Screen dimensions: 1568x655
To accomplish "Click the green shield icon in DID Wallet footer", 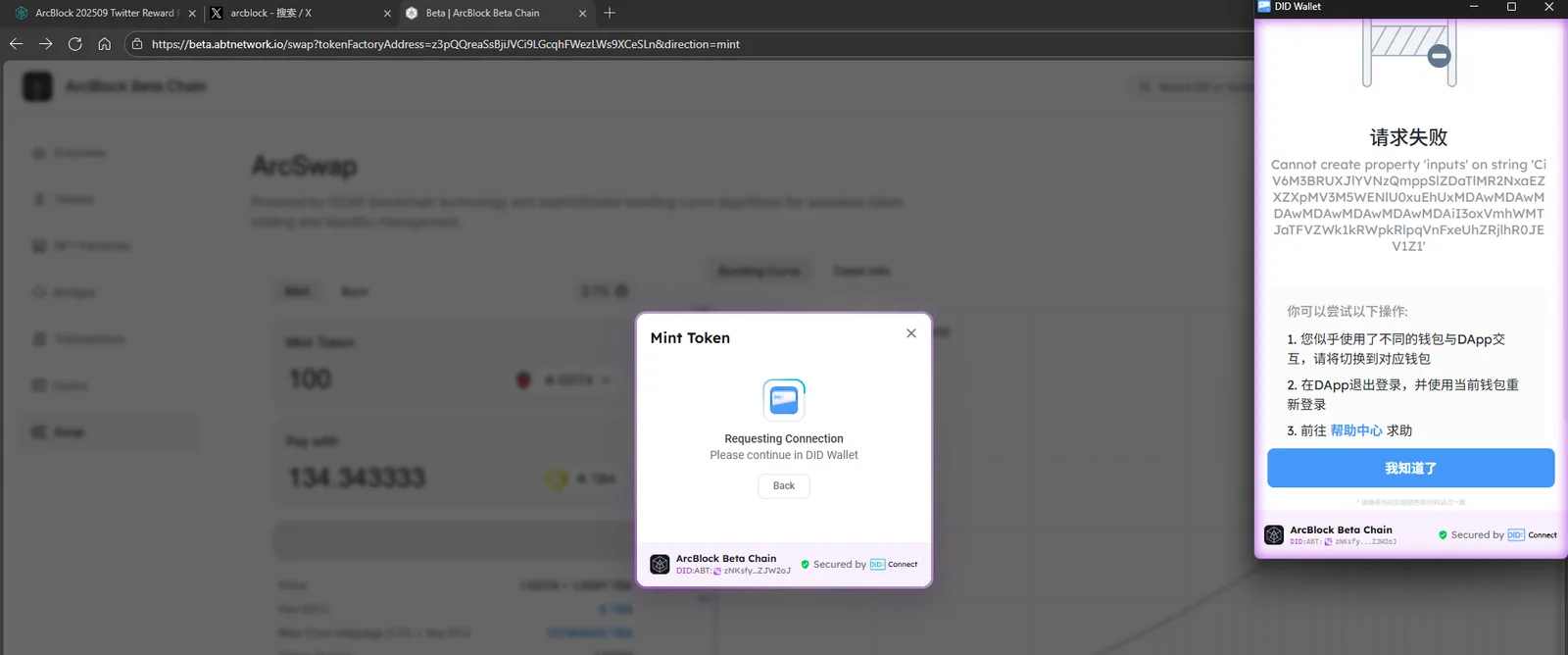I will pos(1443,534).
